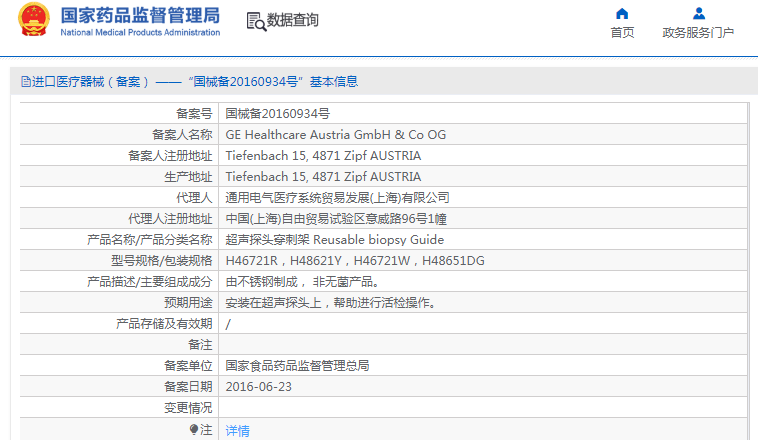Select GE Healthcare Austria GmbH & Co OG
This screenshot has width=758, height=440.
coord(335,135)
